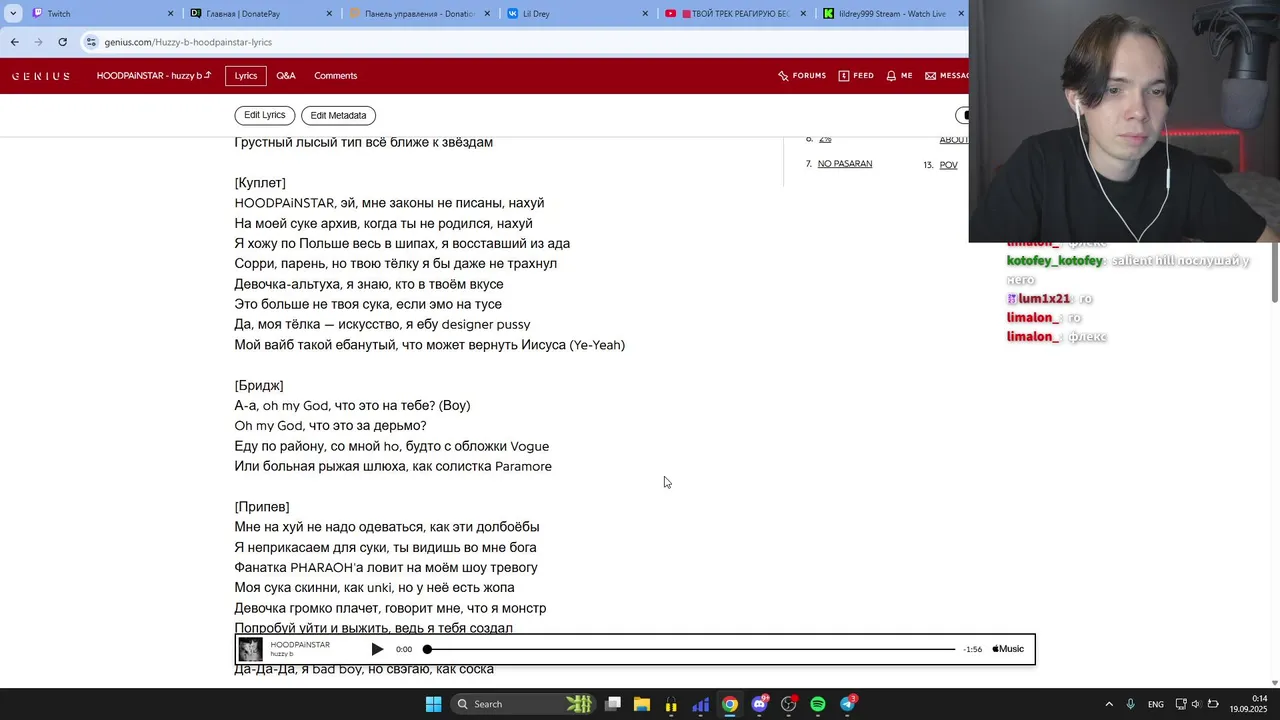Image resolution: width=1280 pixels, height=720 pixels.
Task: Close the DonatePay tab
Action: (330, 14)
